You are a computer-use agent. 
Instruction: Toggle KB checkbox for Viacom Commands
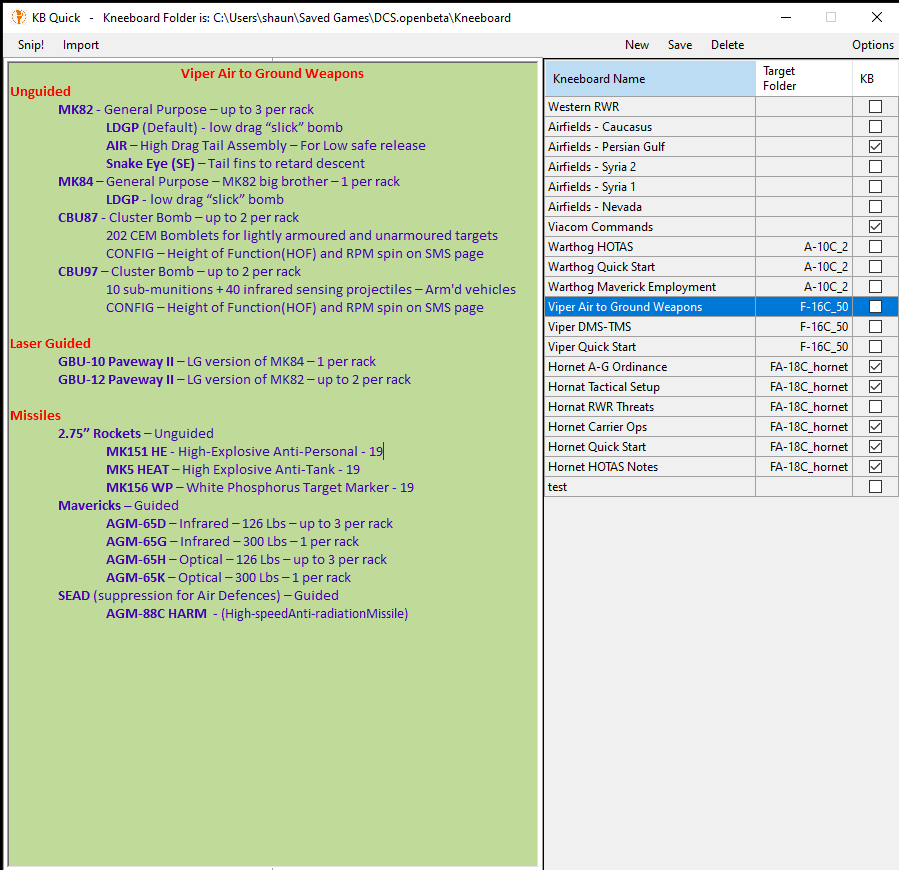(875, 227)
